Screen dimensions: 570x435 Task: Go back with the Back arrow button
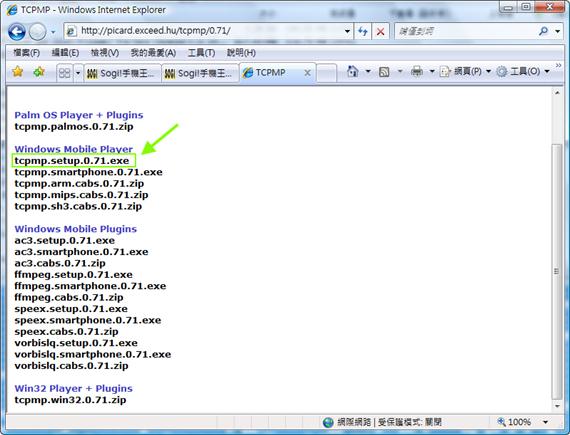pyautogui.click(x=17, y=32)
